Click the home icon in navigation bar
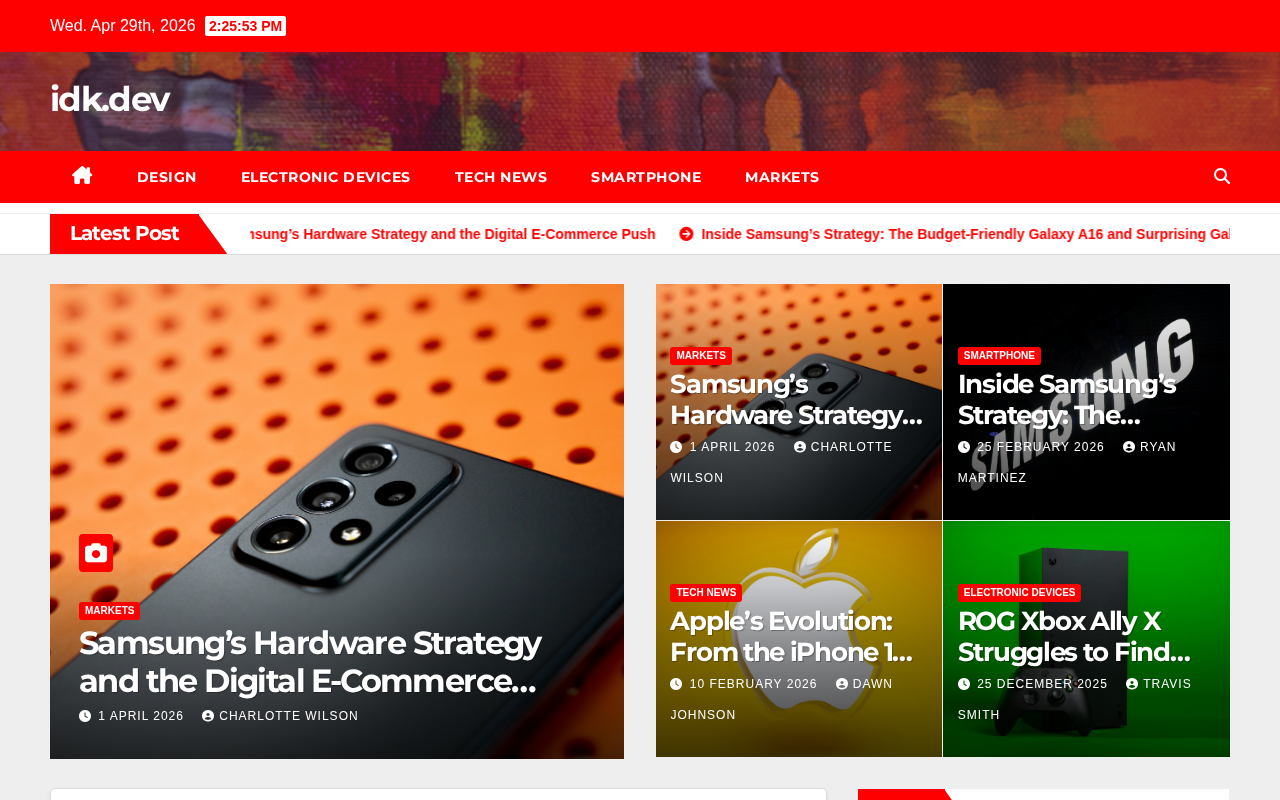 (x=82, y=176)
